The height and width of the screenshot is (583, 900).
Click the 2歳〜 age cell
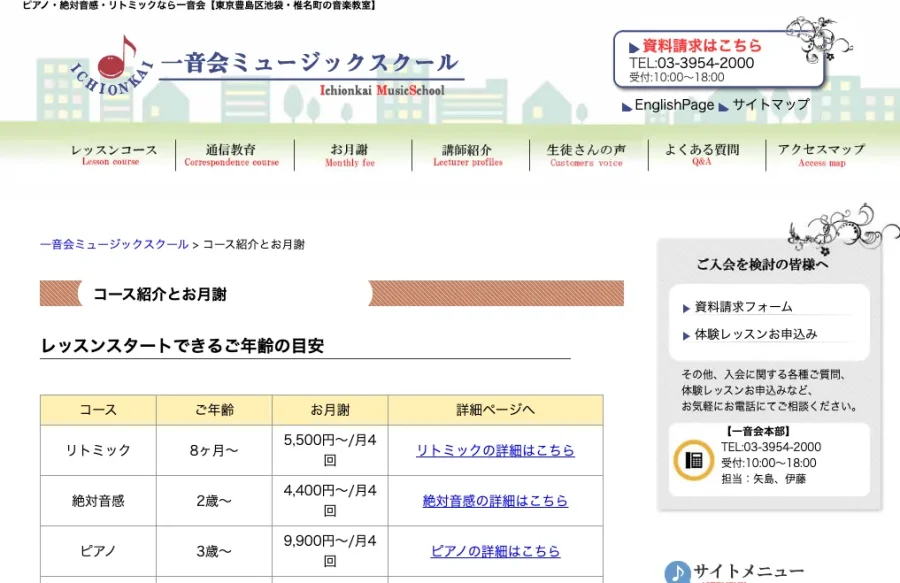click(x=214, y=501)
